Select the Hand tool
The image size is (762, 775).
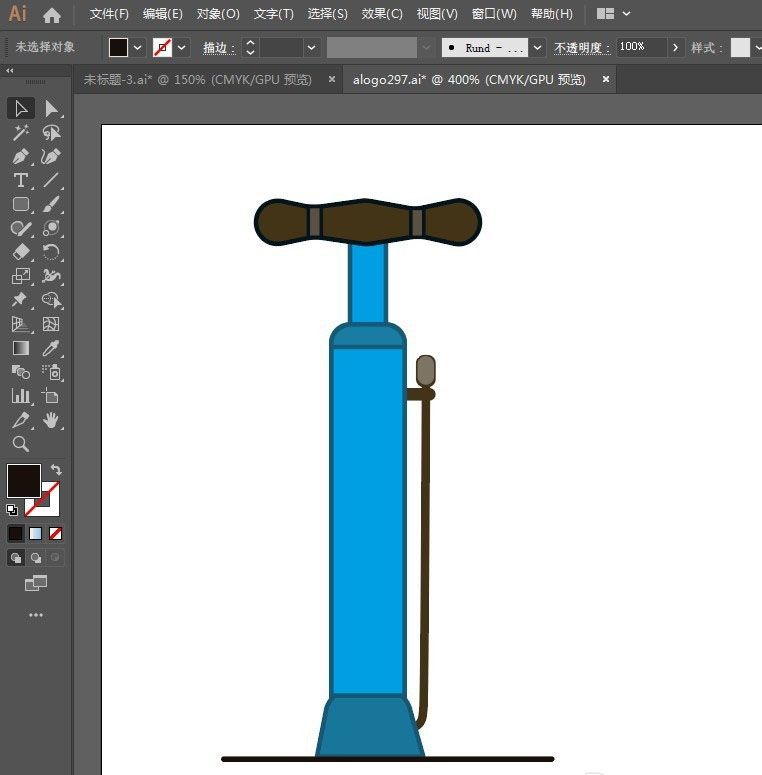tap(51, 420)
